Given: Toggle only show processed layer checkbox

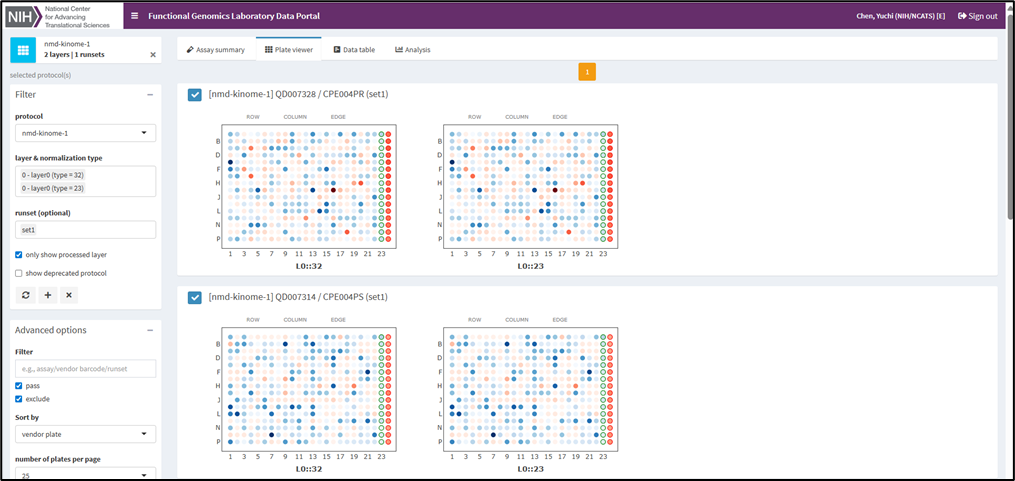Looking at the screenshot, I should tap(19, 254).
